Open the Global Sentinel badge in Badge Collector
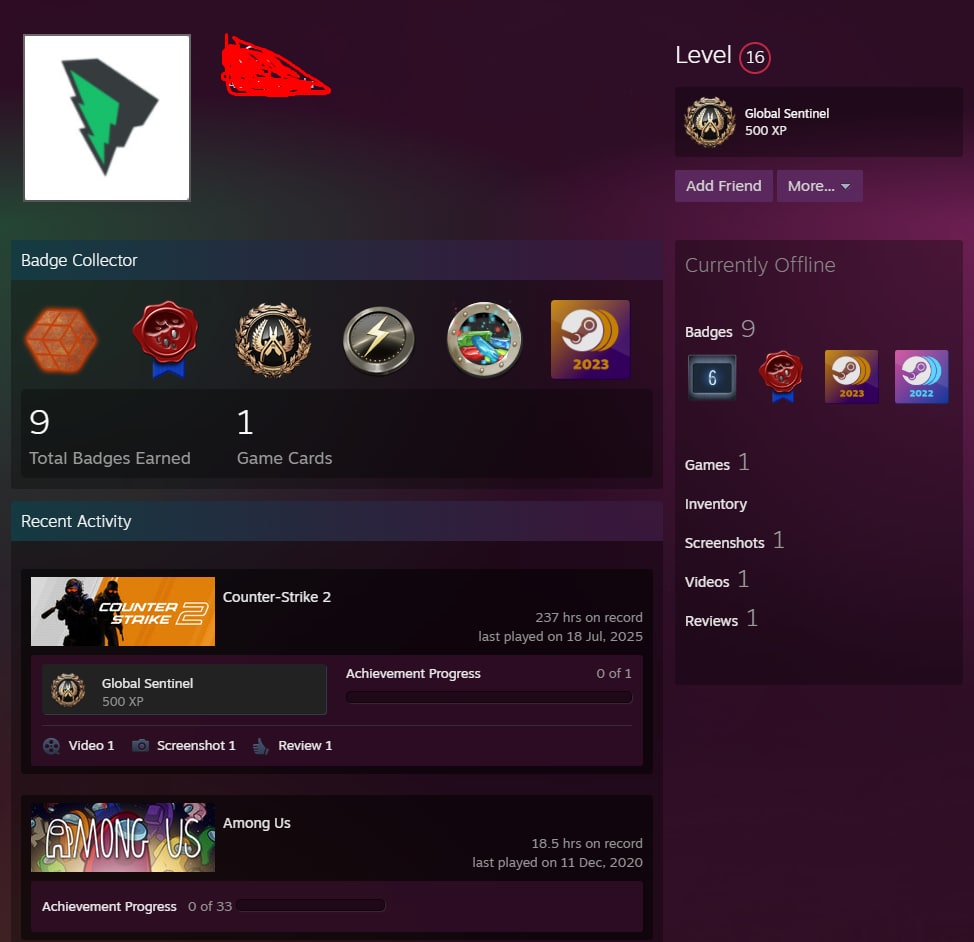The height and width of the screenshot is (942, 974). click(273, 340)
